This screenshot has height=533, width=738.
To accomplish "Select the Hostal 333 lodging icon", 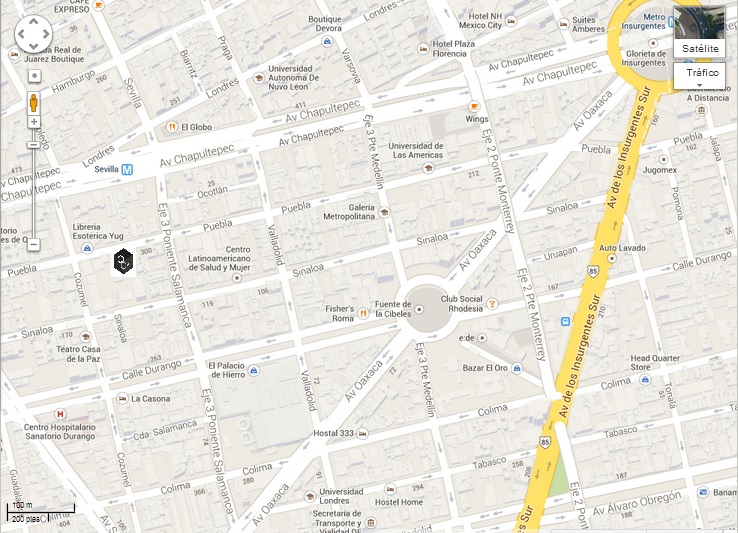I will [362, 433].
